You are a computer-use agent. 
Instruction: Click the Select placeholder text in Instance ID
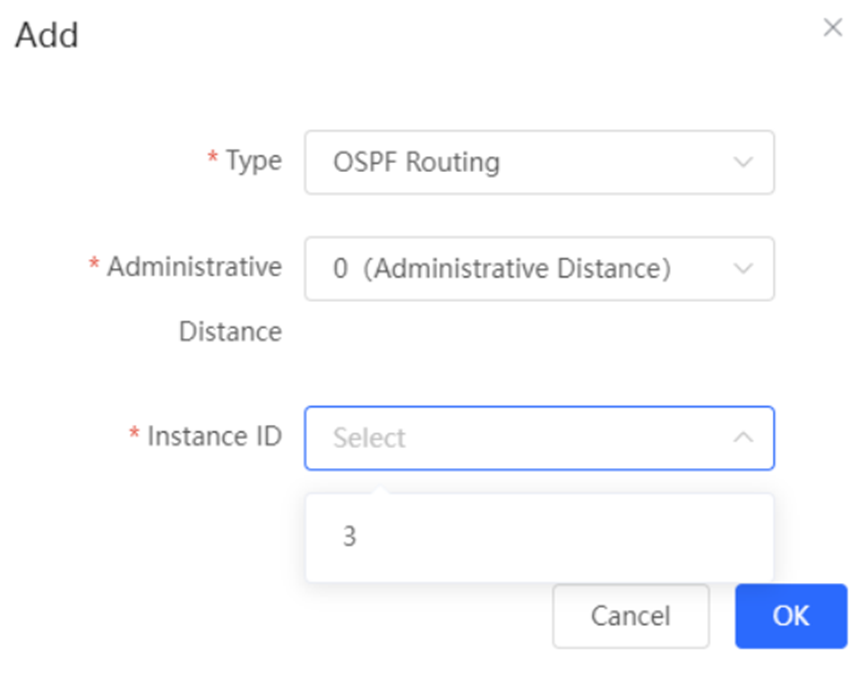pos(369,438)
